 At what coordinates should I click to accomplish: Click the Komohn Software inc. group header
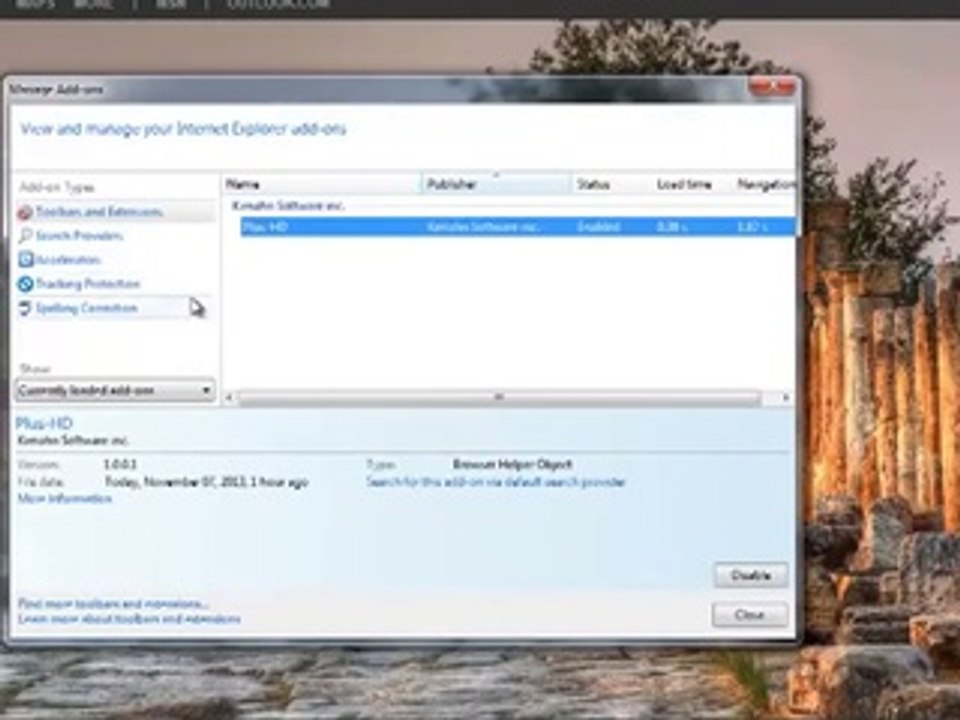[x=288, y=206]
